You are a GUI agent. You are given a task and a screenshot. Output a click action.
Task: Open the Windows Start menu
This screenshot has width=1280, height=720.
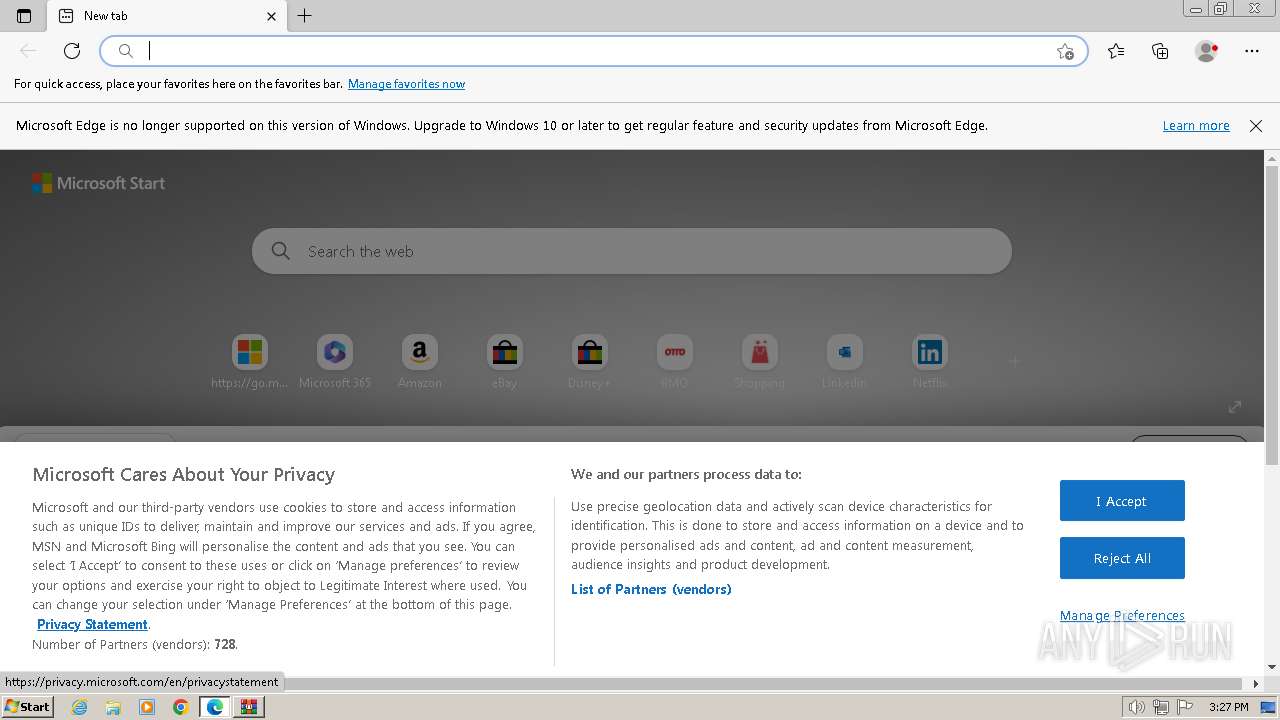[x=27, y=707]
